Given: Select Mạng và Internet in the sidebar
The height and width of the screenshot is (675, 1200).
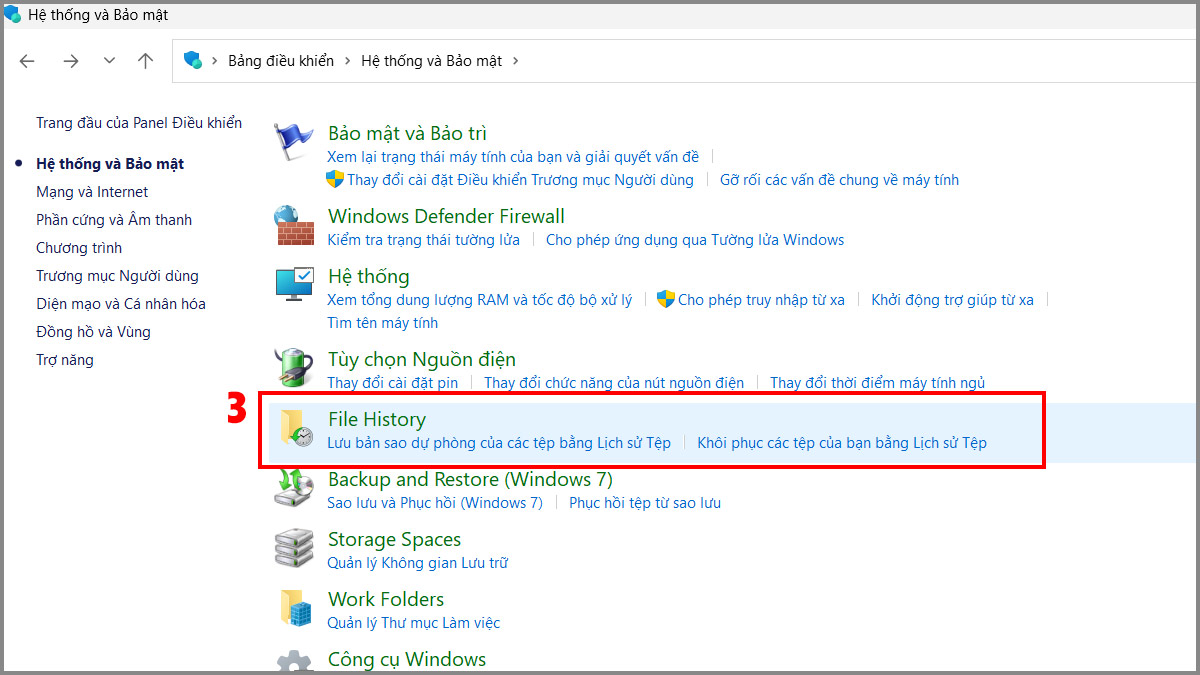Looking at the screenshot, I should point(94,191).
